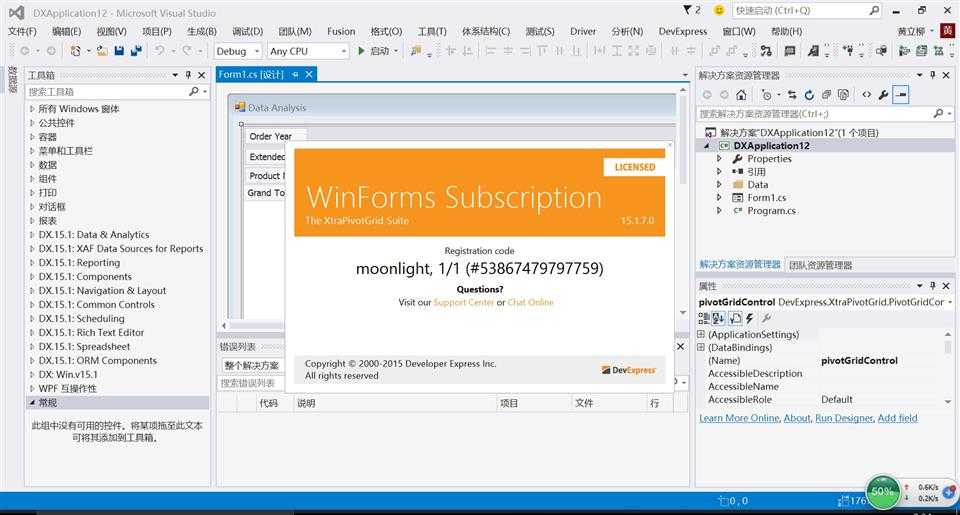
Task: Switch to the 团队资源管理器 tab
Action: [820, 265]
